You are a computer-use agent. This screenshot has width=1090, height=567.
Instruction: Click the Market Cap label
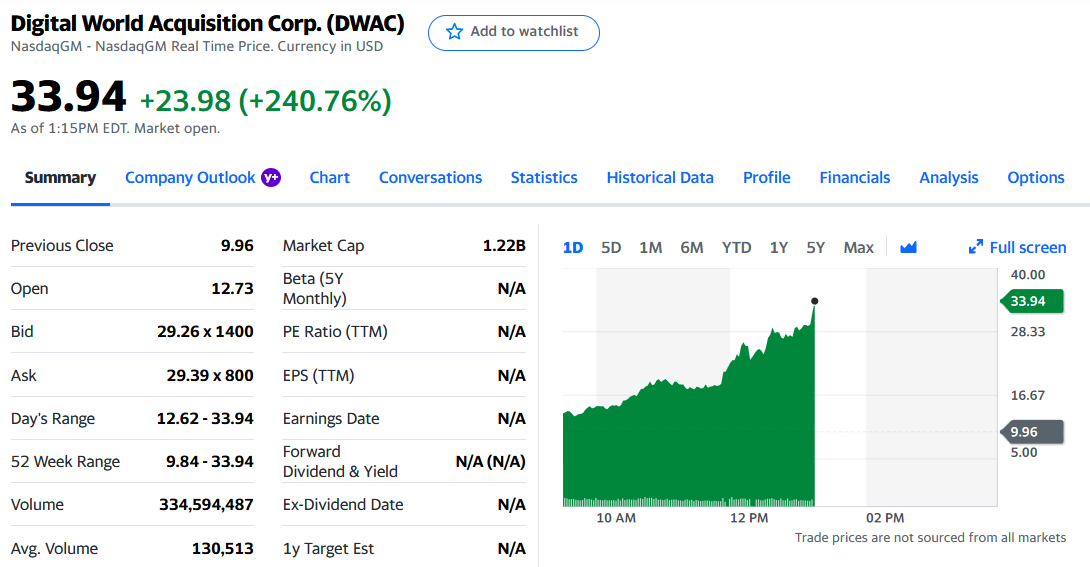pyautogui.click(x=323, y=245)
